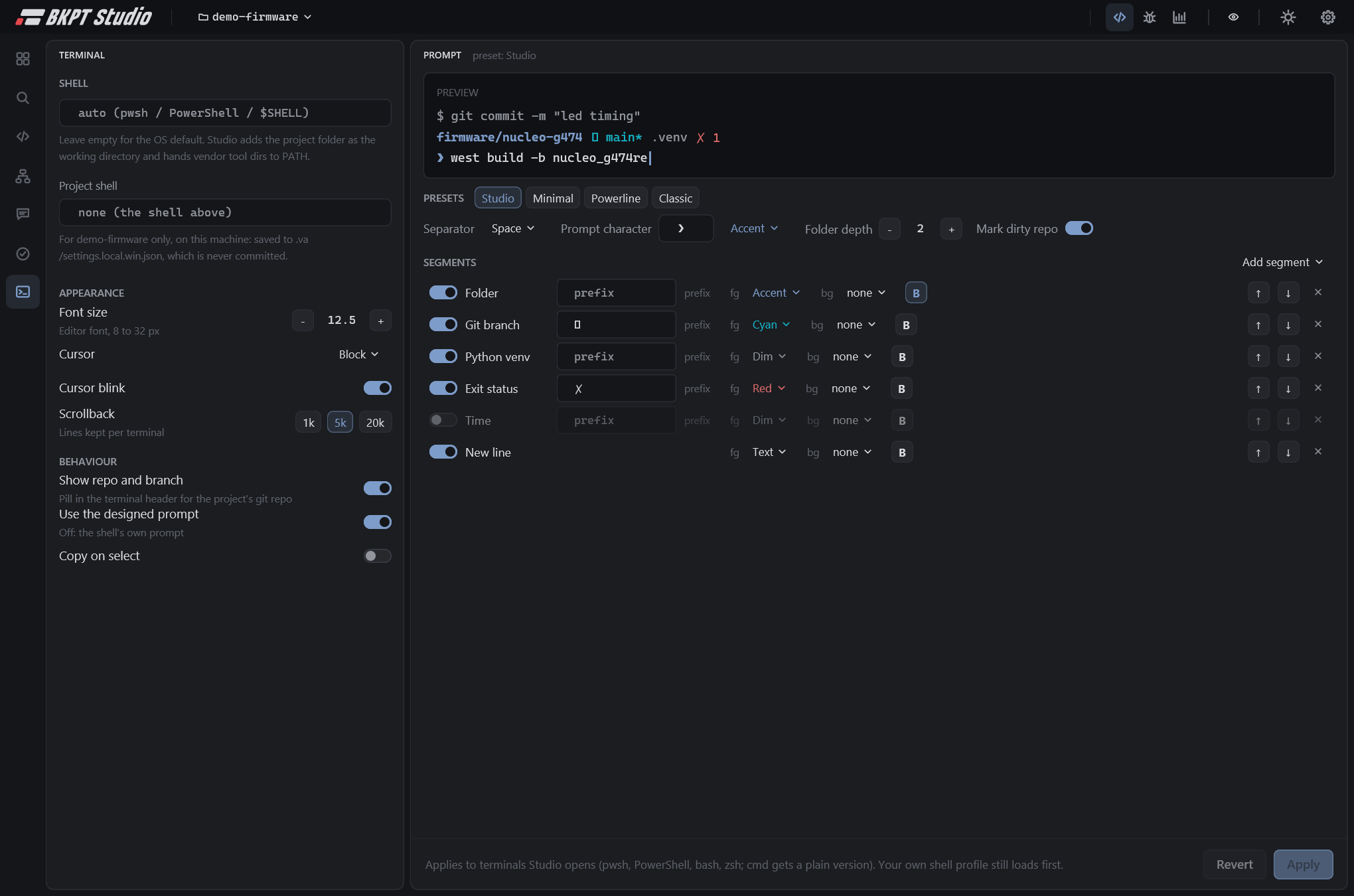Screen dimensions: 1354x896
Task: Toggle the New line segment switch
Action: [x=443, y=452]
